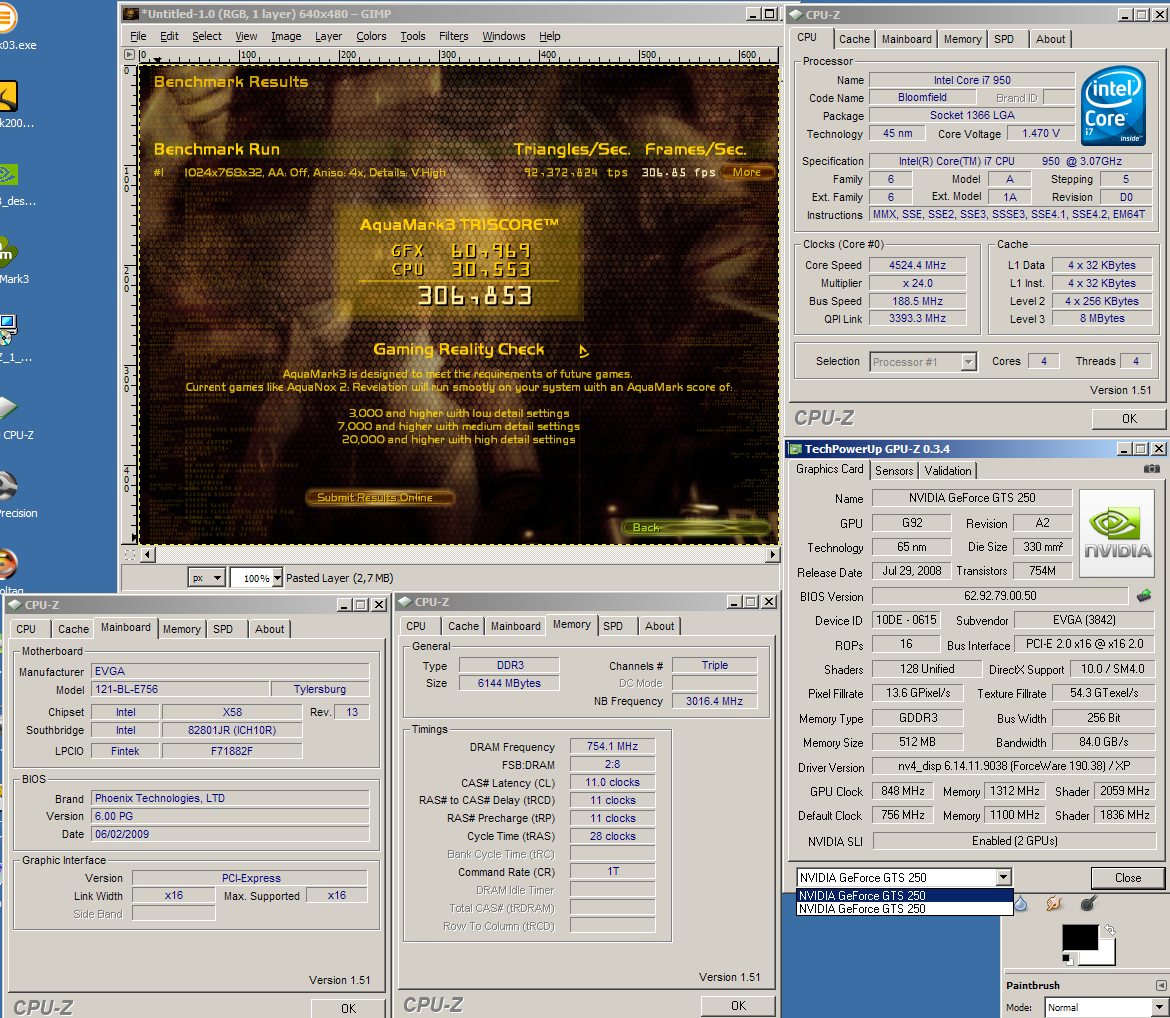Open the black foreground color swatch

click(1078, 936)
